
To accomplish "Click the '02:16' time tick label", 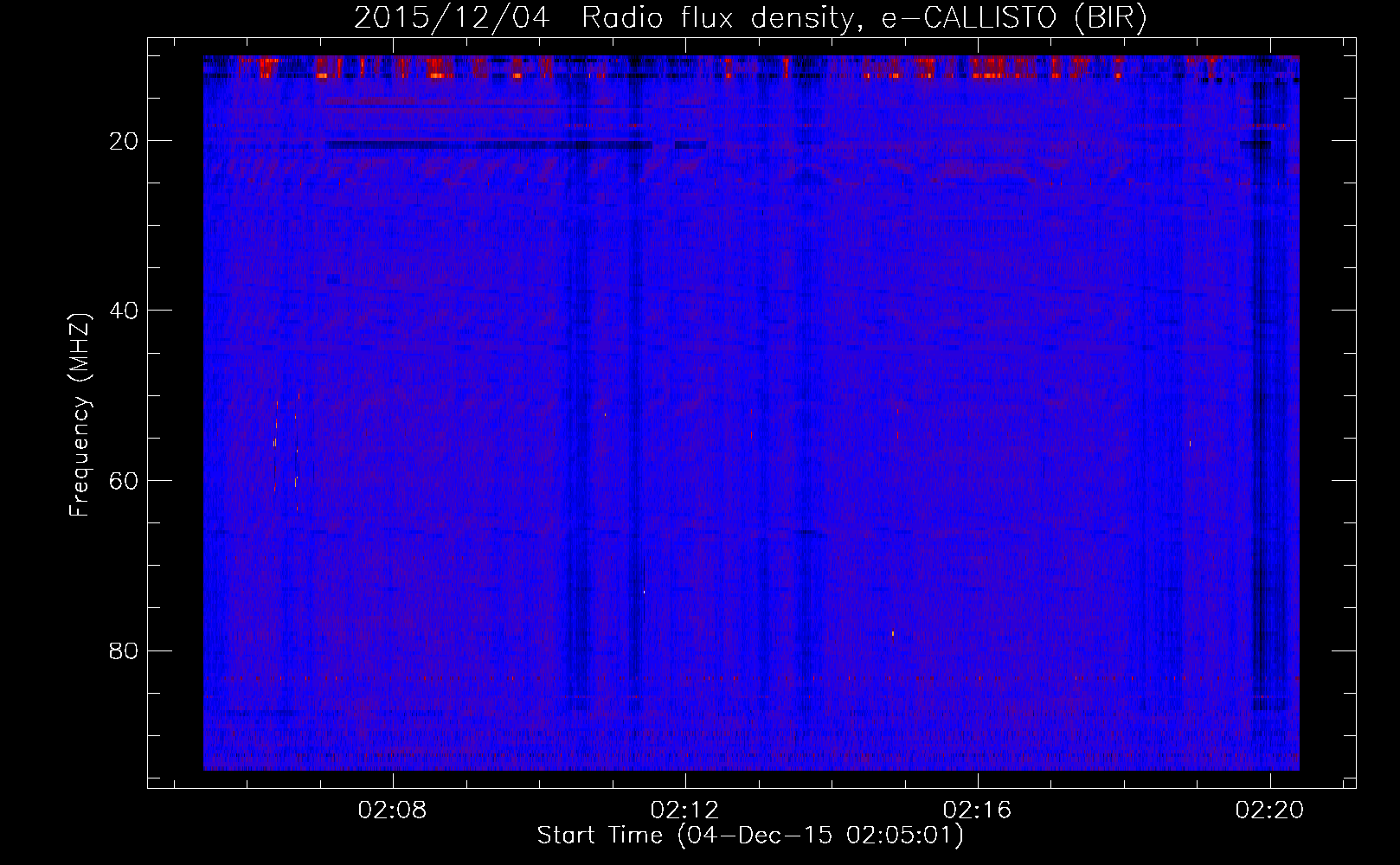I will pyautogui.click(x=978, y=811).
